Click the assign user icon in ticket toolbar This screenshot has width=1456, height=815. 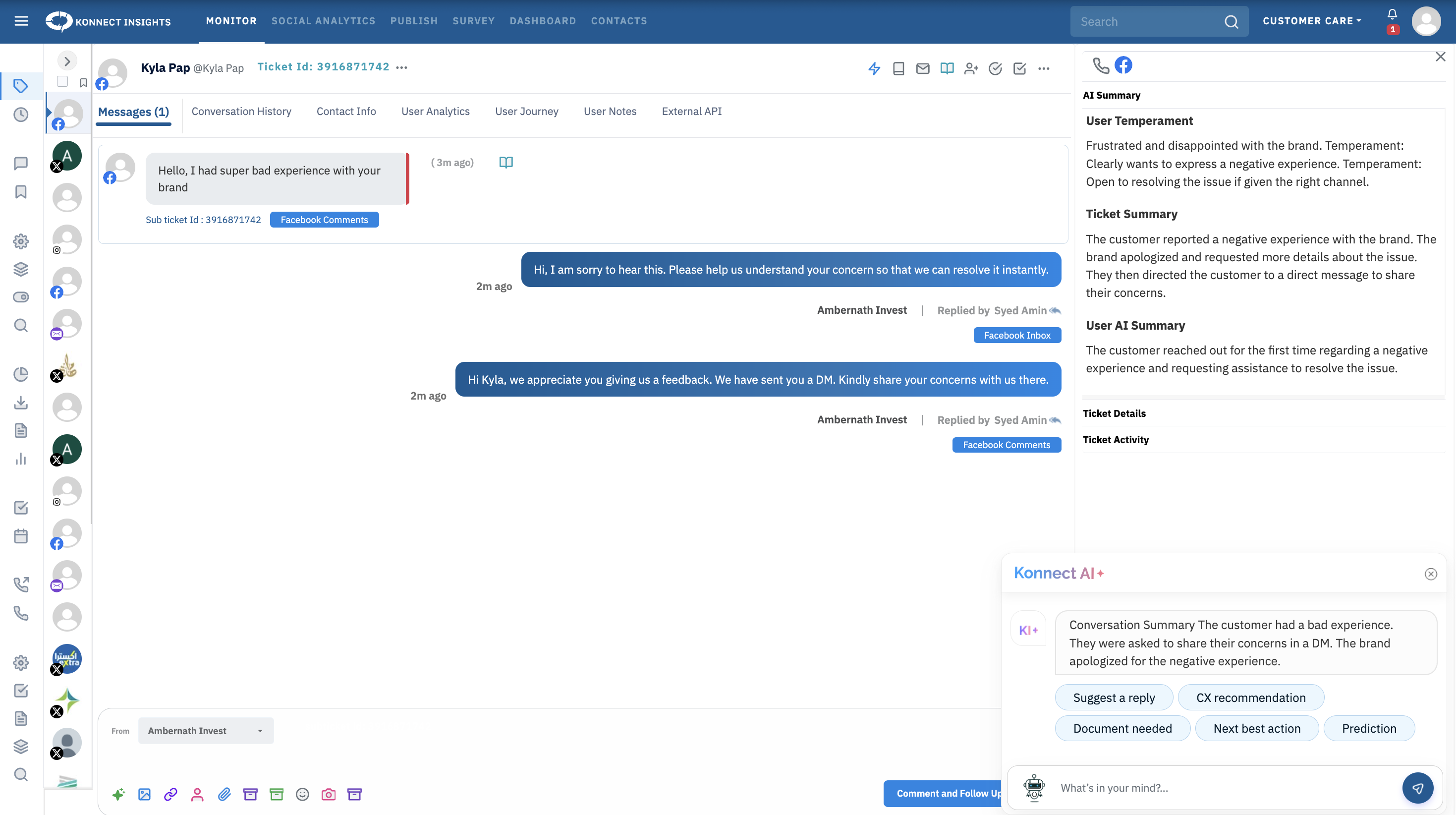coord(971,69)
